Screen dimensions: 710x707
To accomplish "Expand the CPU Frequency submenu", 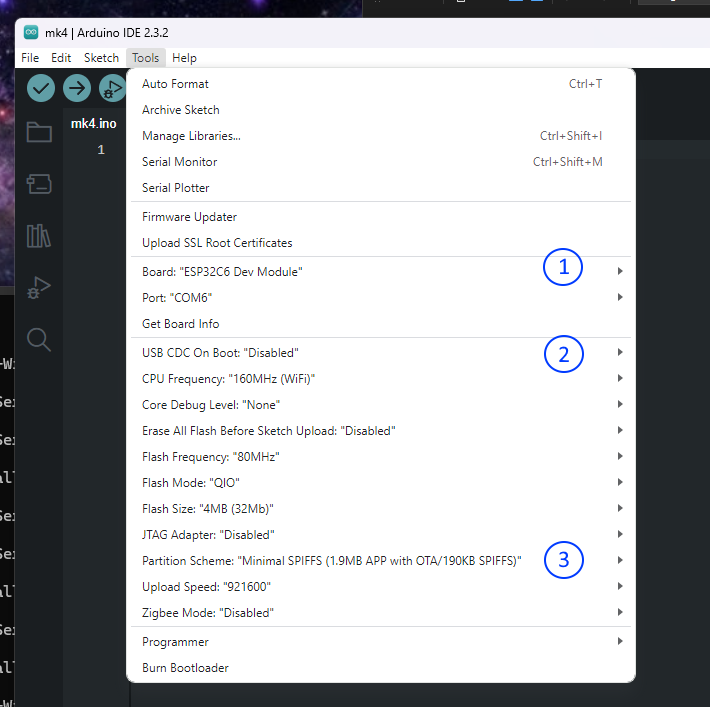I will click(380, 379).
